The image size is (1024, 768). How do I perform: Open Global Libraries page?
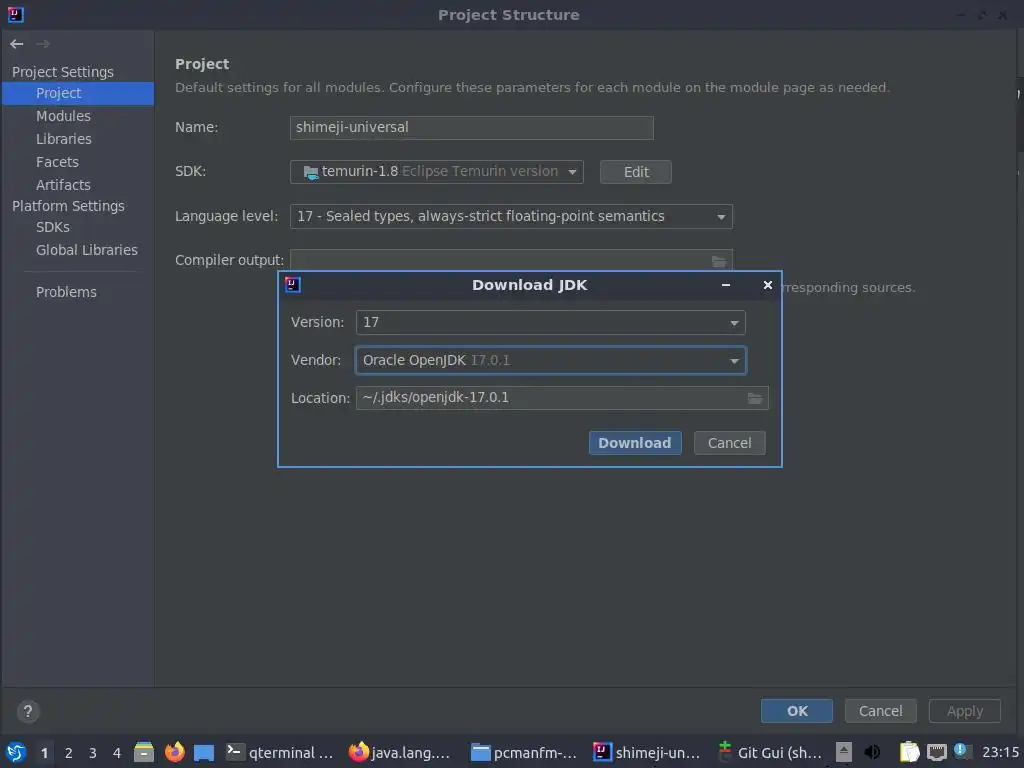click(86, 250)
